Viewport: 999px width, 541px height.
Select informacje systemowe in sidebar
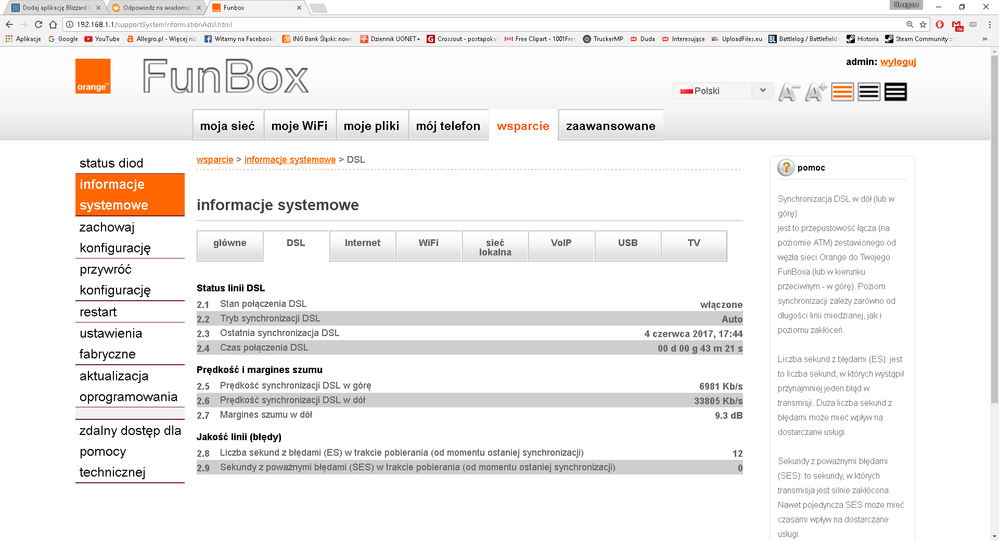(x=130, y=194)
